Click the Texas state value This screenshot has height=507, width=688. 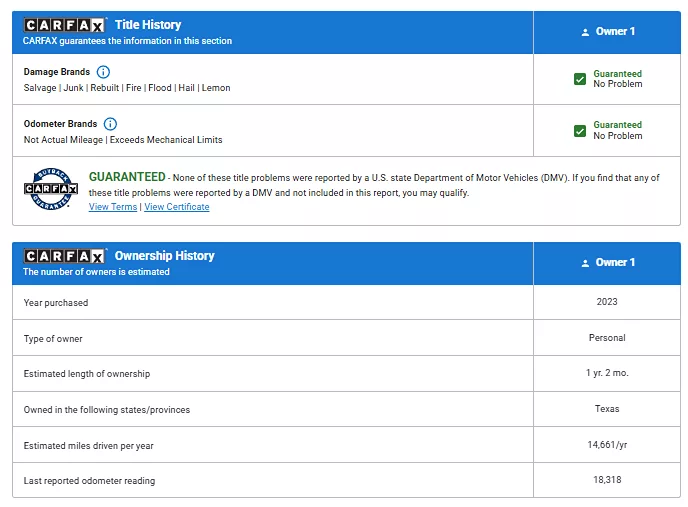click(x=607, y=409)
